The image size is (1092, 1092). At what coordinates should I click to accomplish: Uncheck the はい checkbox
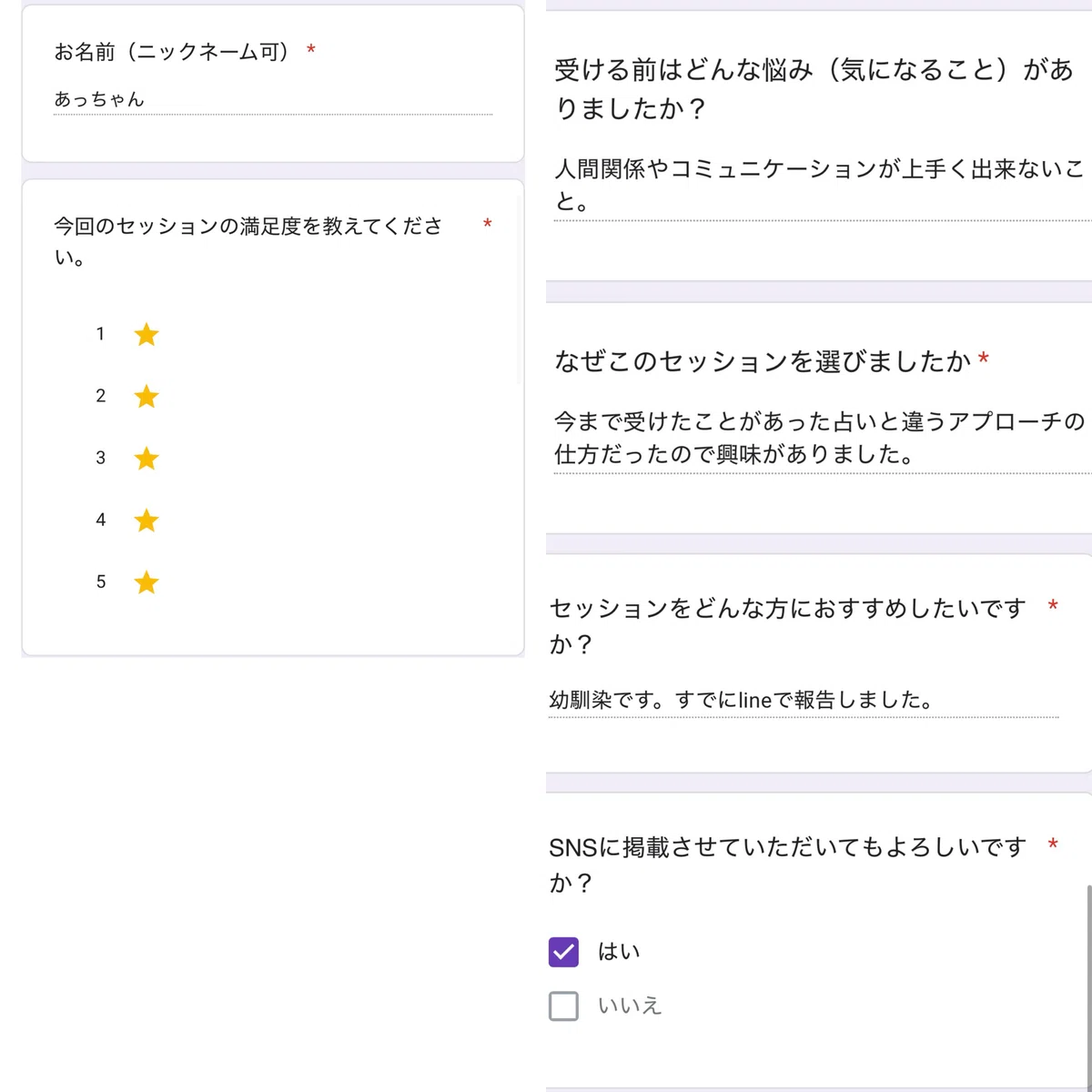point(564,952)
